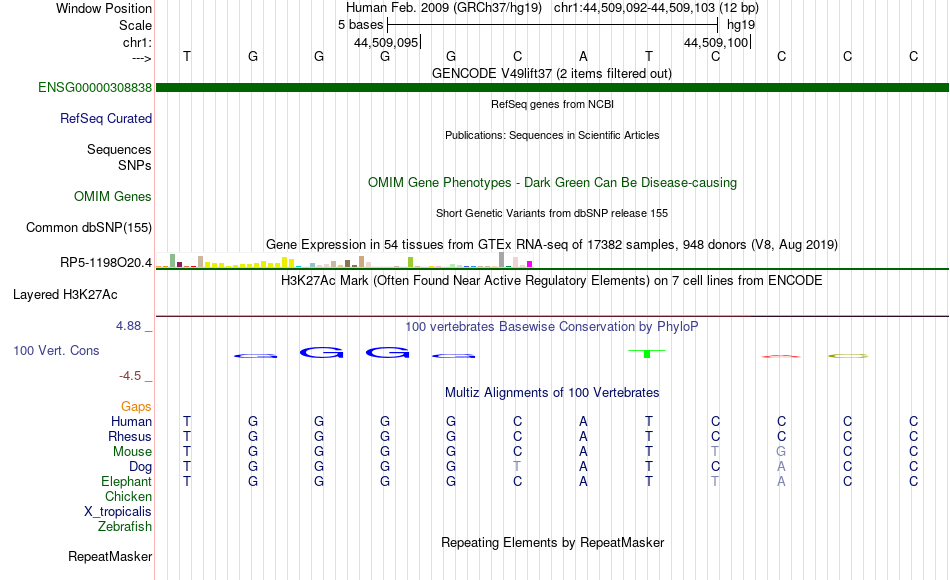Open the GENCODE V49lift37 track title
Viewport: 950px width, 580px height.
(x=551, y=73)
